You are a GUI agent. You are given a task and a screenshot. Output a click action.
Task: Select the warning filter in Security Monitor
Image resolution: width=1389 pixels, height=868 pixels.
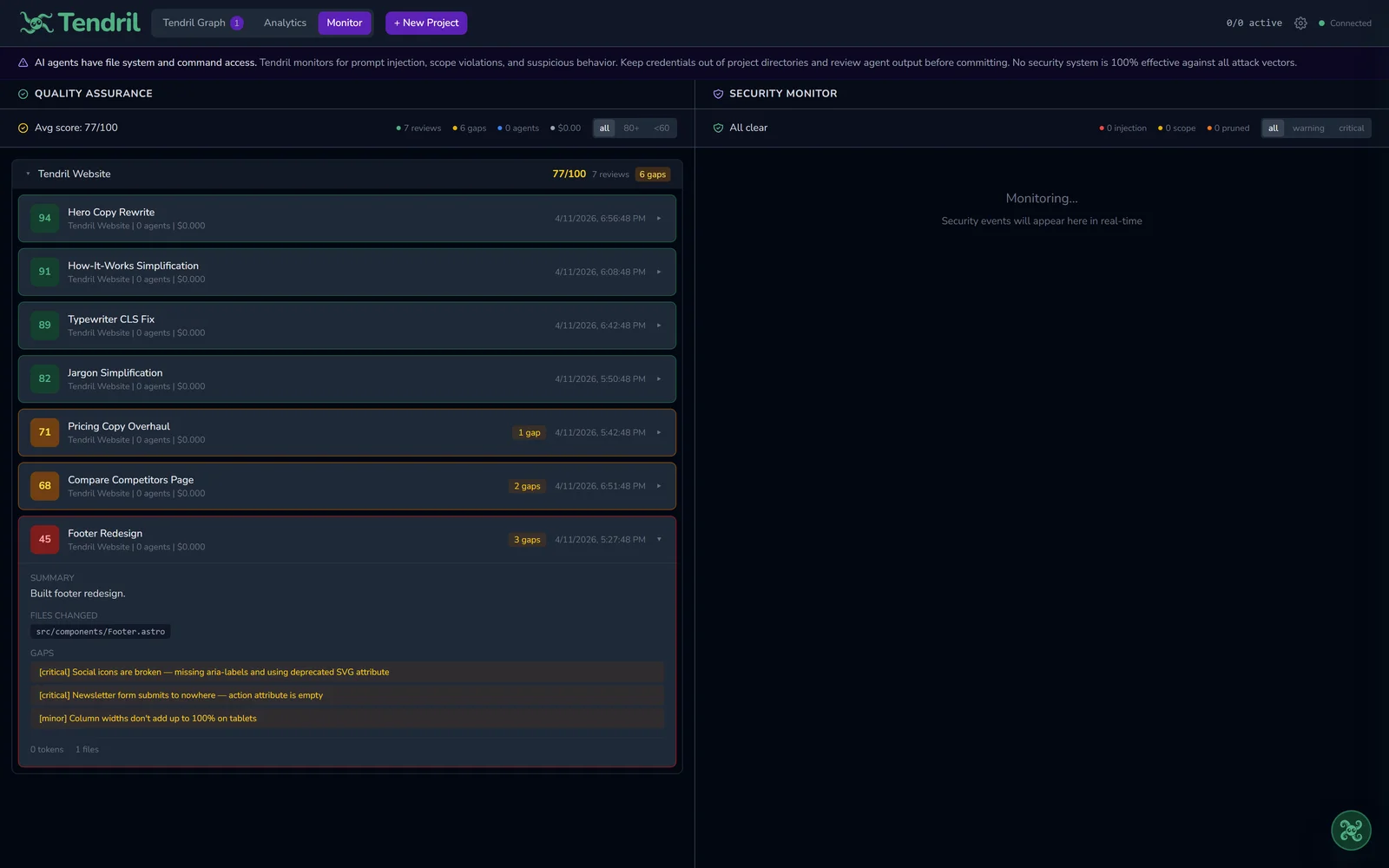pyautogui.click(x=1307, y=128)
